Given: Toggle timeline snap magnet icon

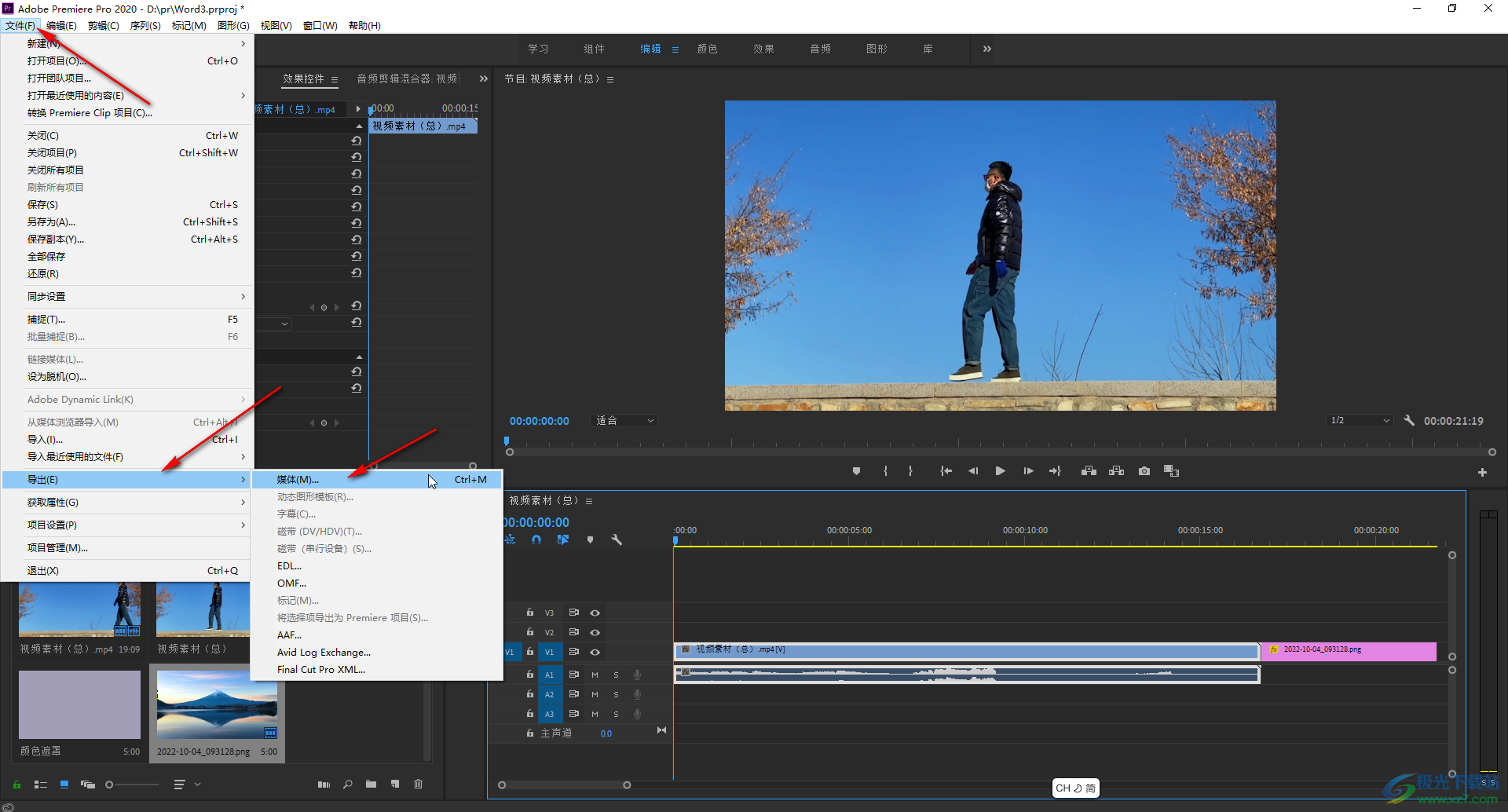Looking at the screenshot, I should tap(536, 540).
